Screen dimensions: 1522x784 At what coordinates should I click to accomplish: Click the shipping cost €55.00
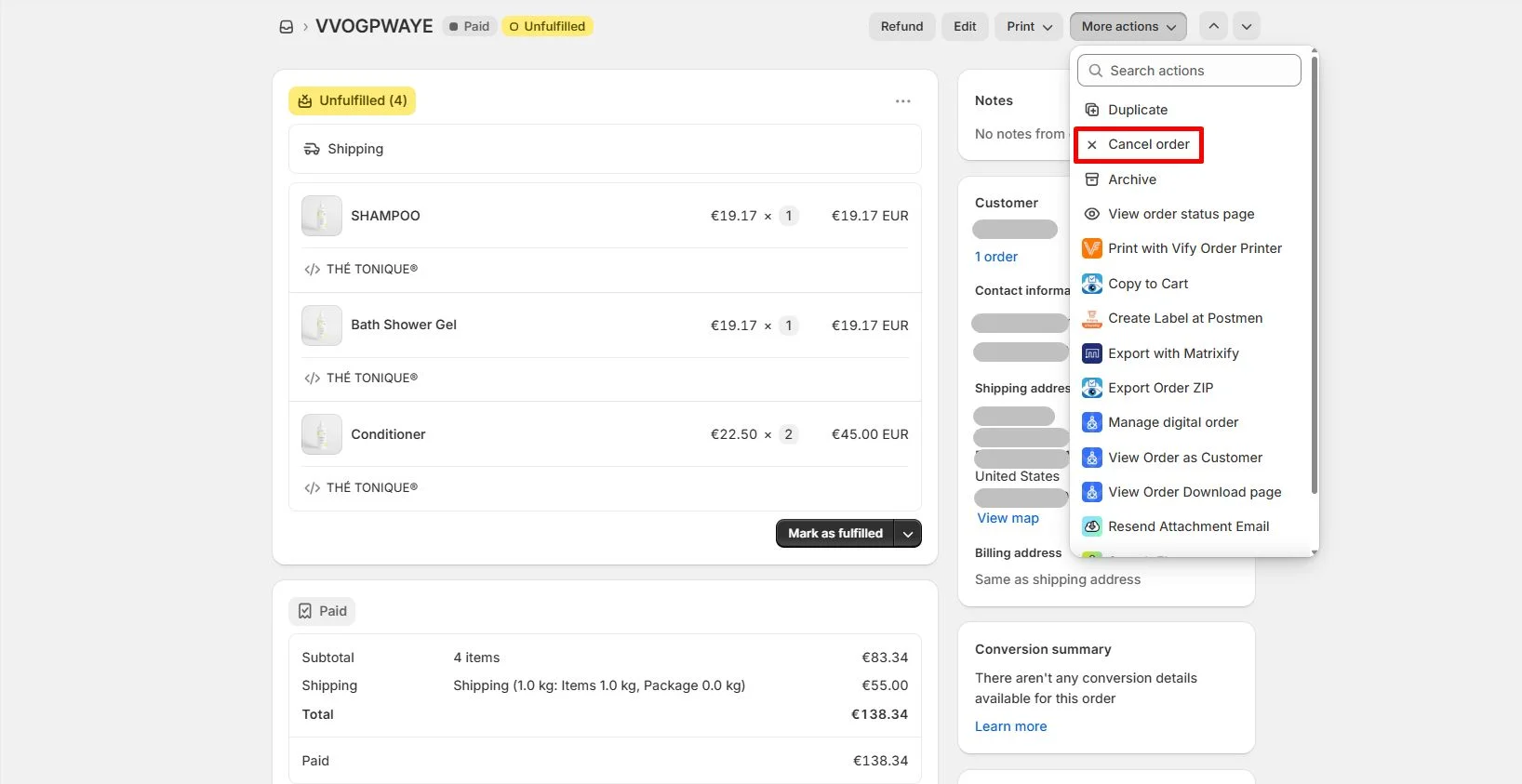tap(885, 685)
